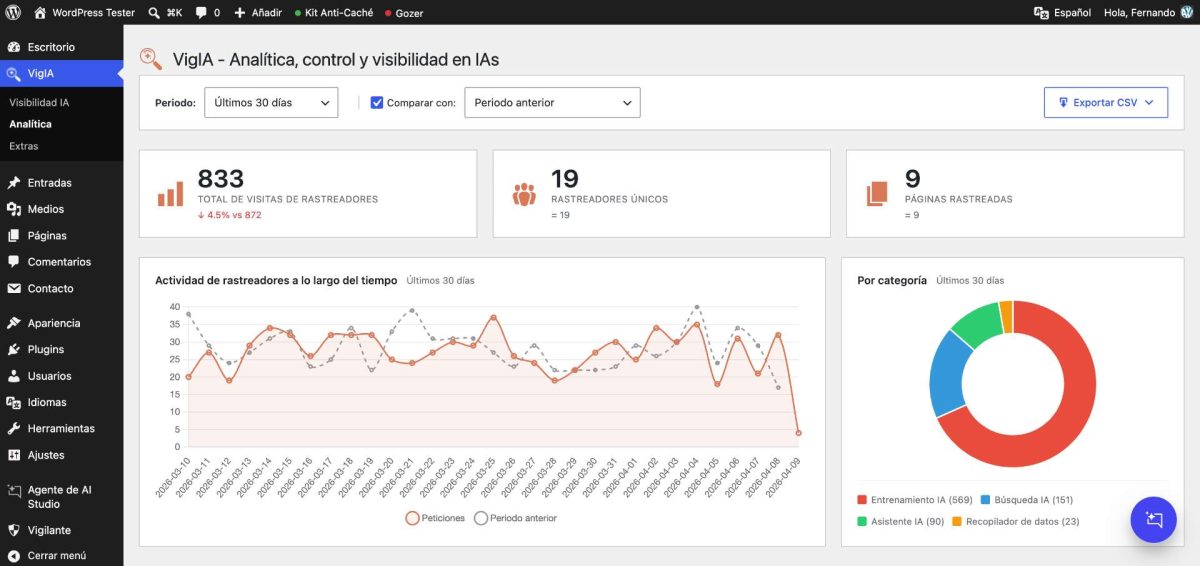
Task: Open Plugins in the sidebar
Action: (61, 349)
